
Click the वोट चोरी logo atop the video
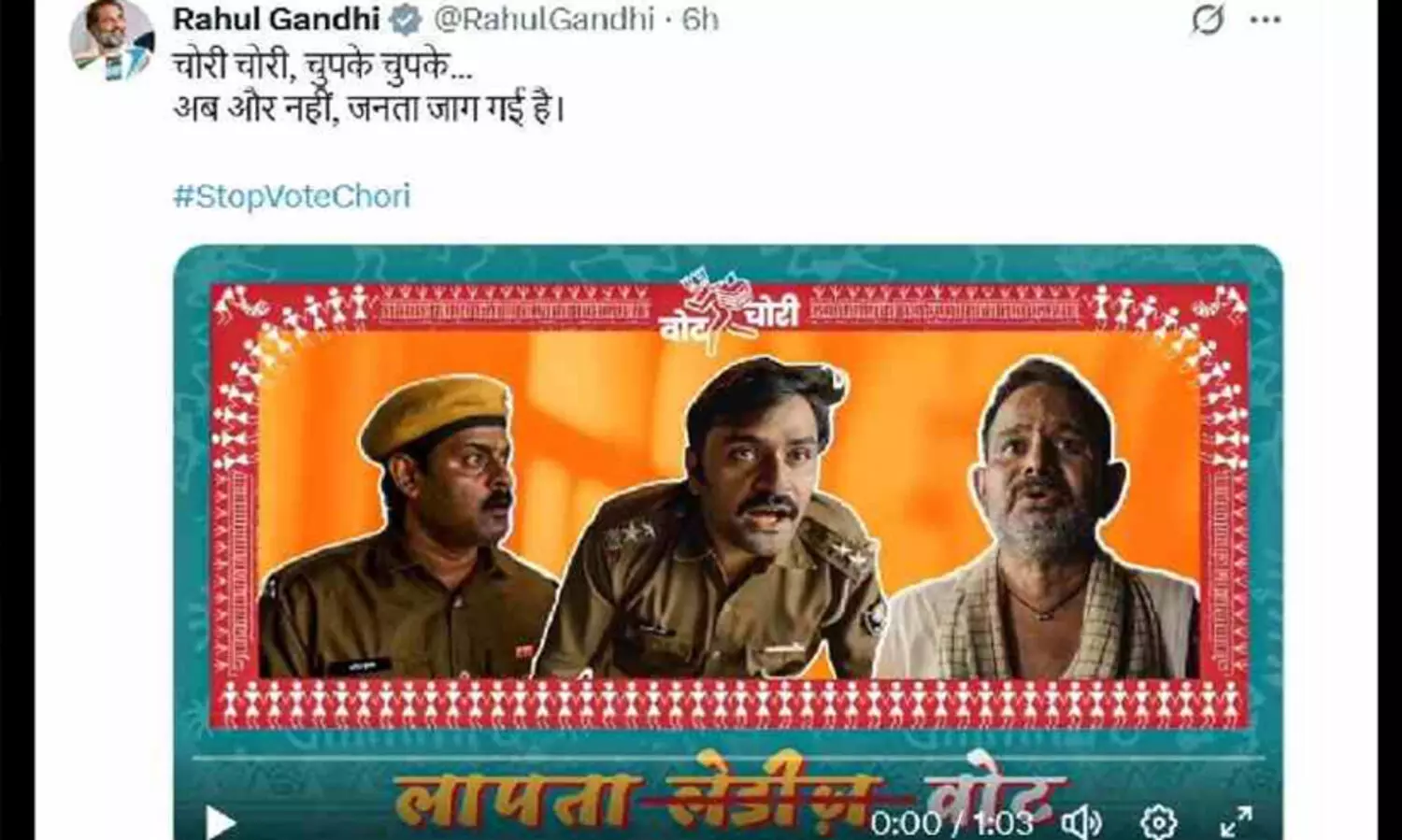(729, 311)
